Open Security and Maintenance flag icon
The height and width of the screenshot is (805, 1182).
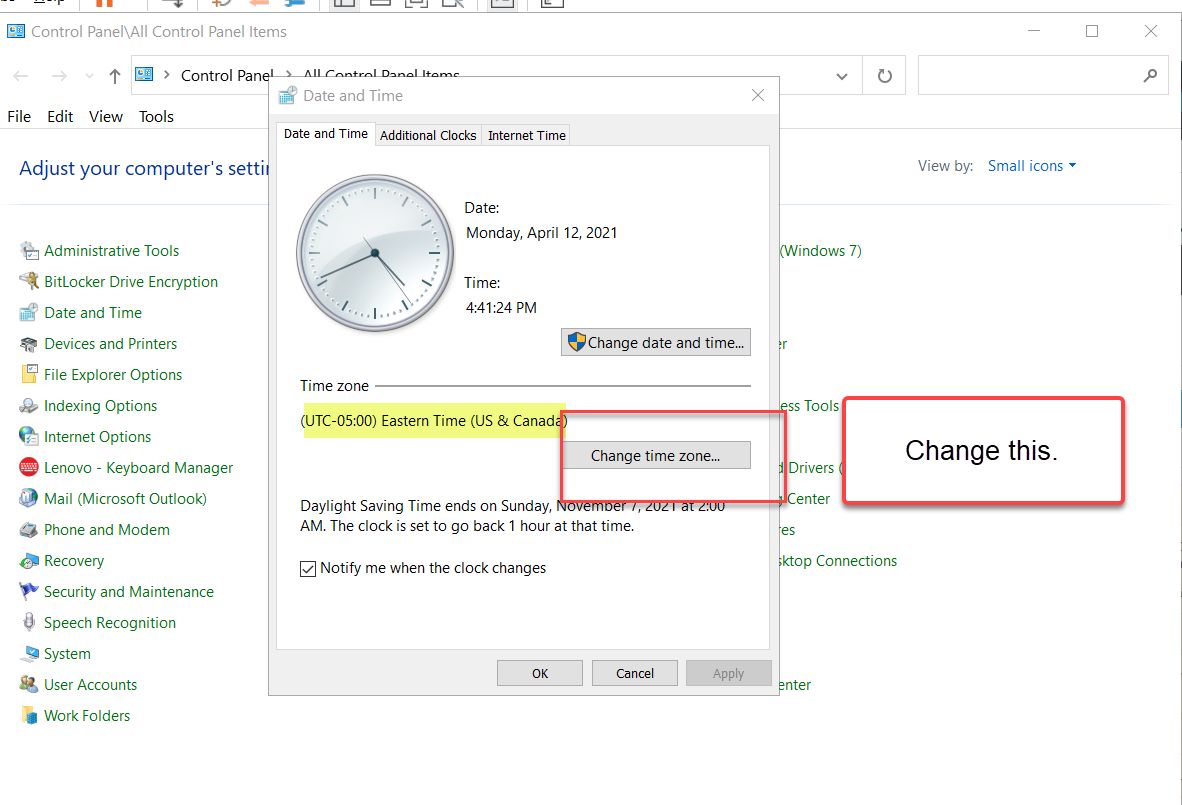29,592
